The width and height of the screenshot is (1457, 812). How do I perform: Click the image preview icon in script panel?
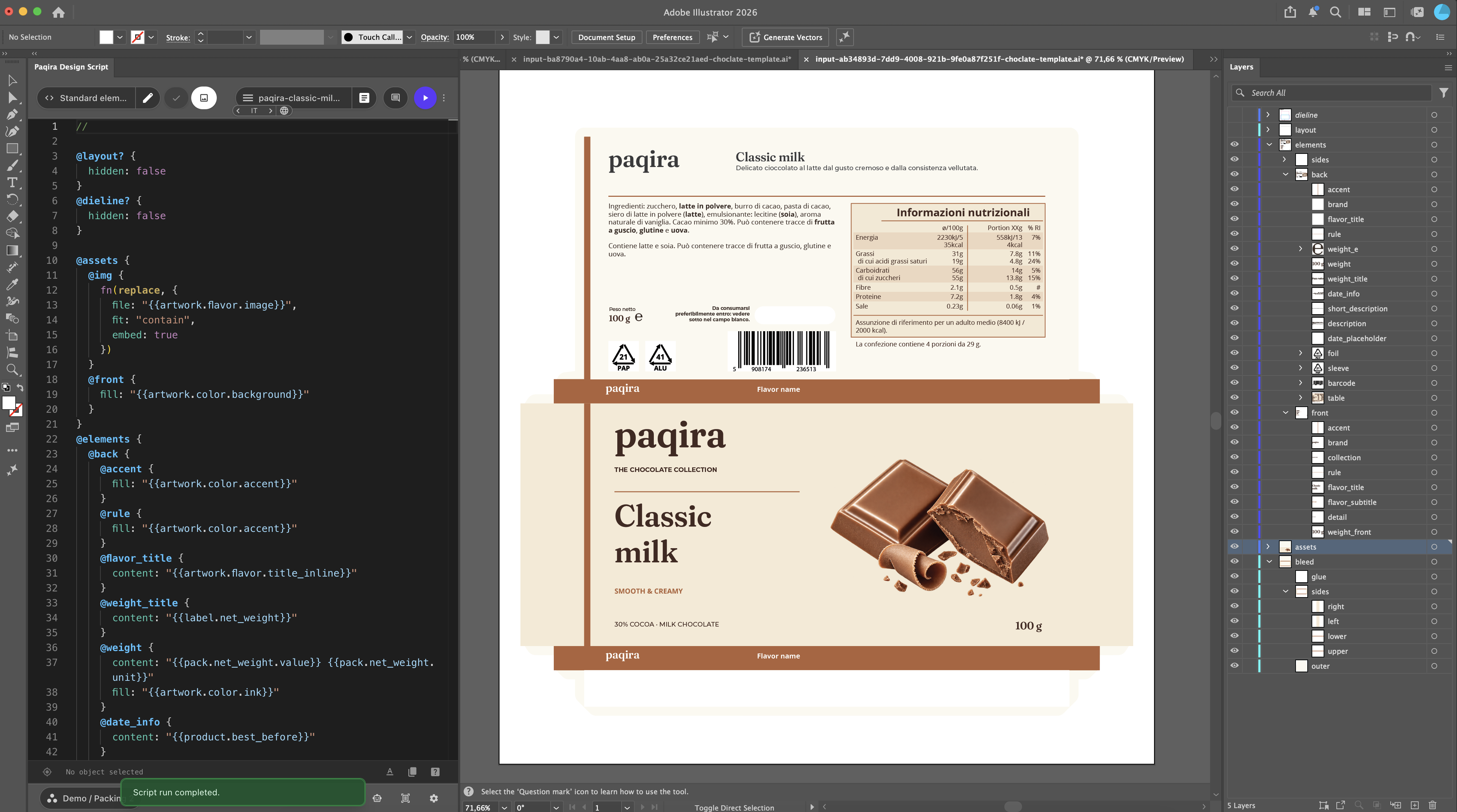(204, 98)
